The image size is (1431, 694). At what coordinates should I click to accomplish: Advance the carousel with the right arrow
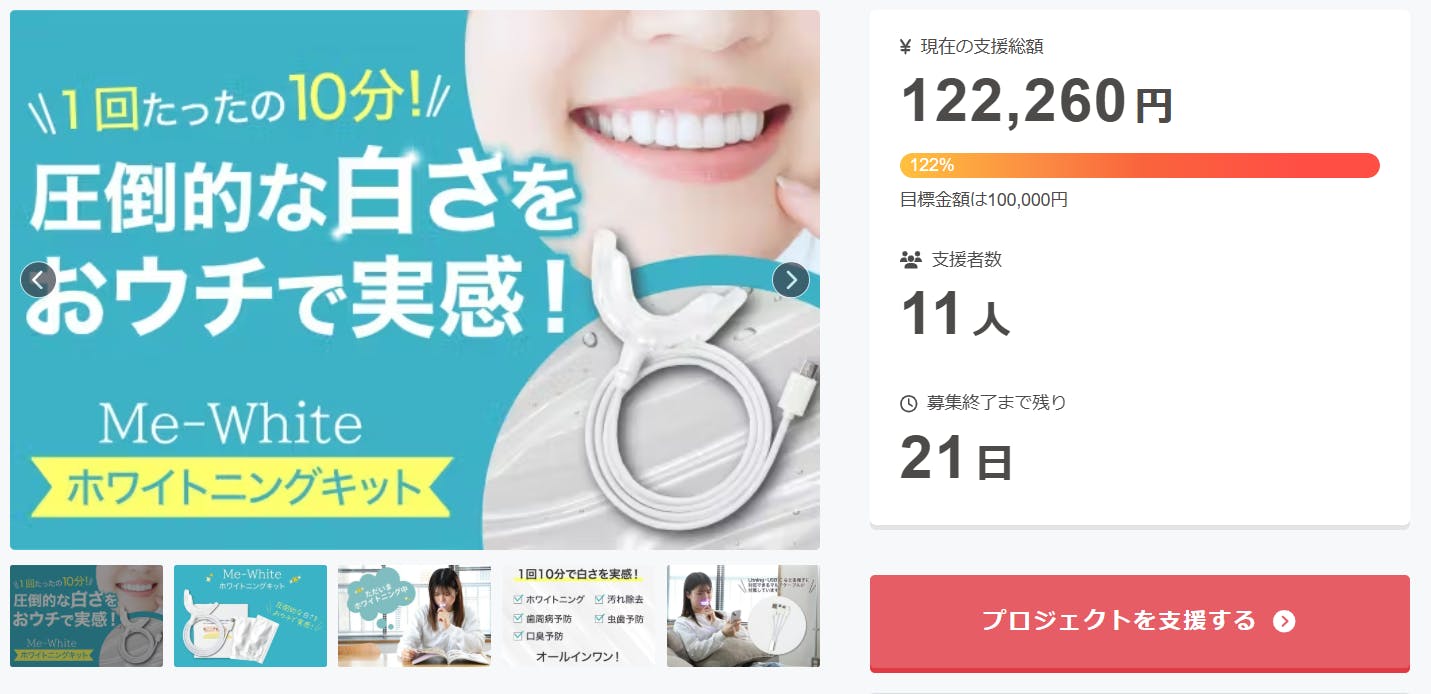point(791,280)
